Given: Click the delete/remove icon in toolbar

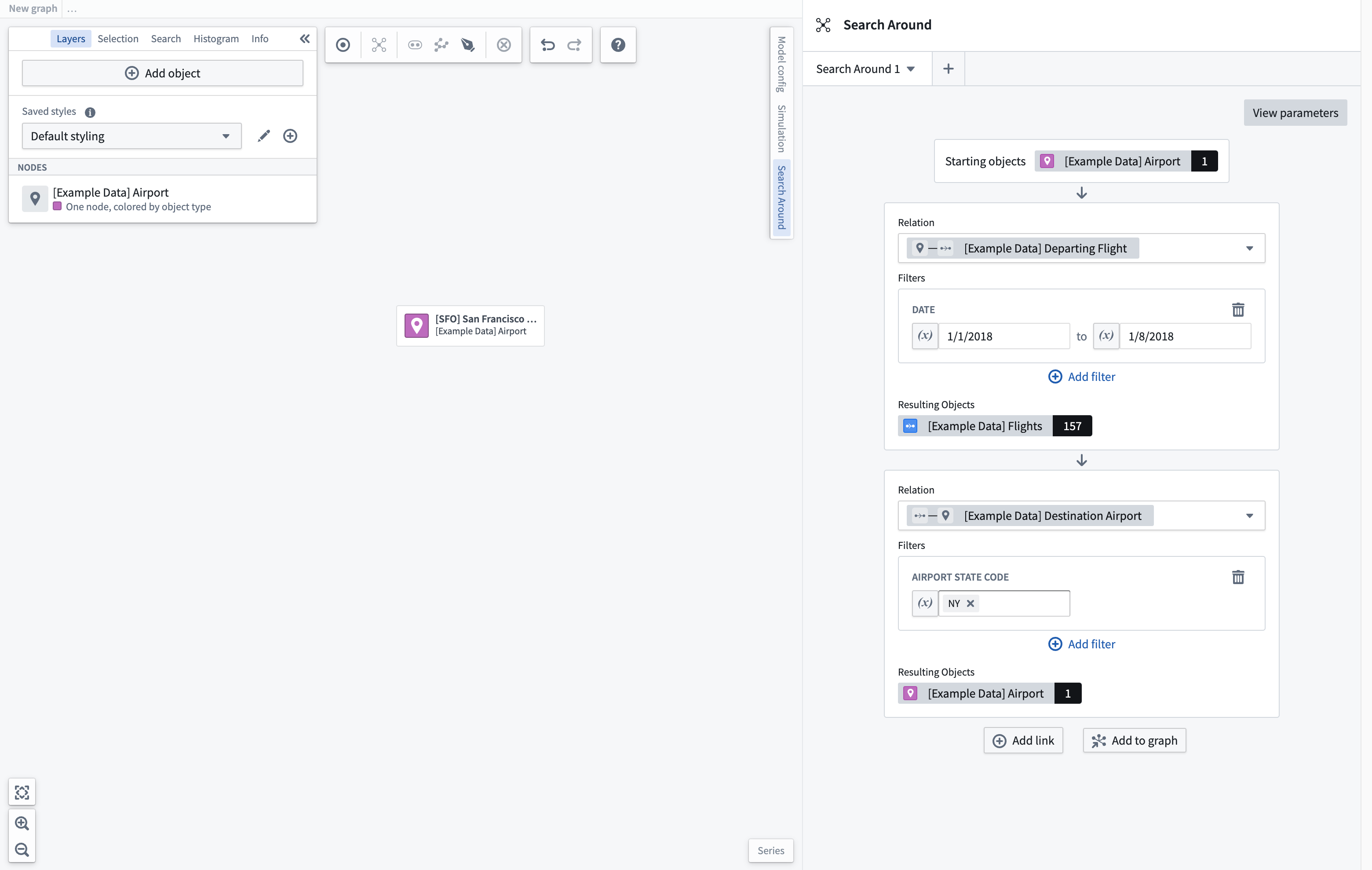Looking at the screenshot, I should point(504,44).
